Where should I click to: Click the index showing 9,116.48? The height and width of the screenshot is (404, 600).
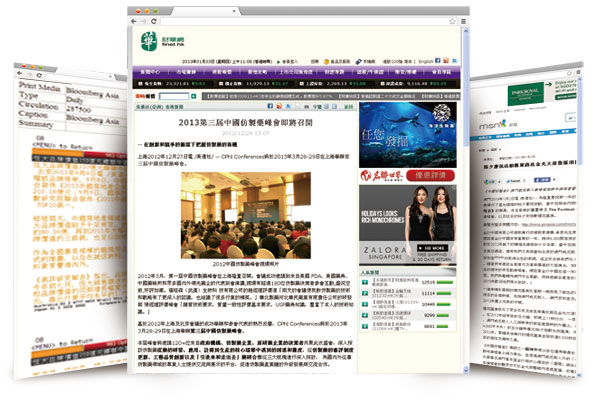[x=414, y=83]
